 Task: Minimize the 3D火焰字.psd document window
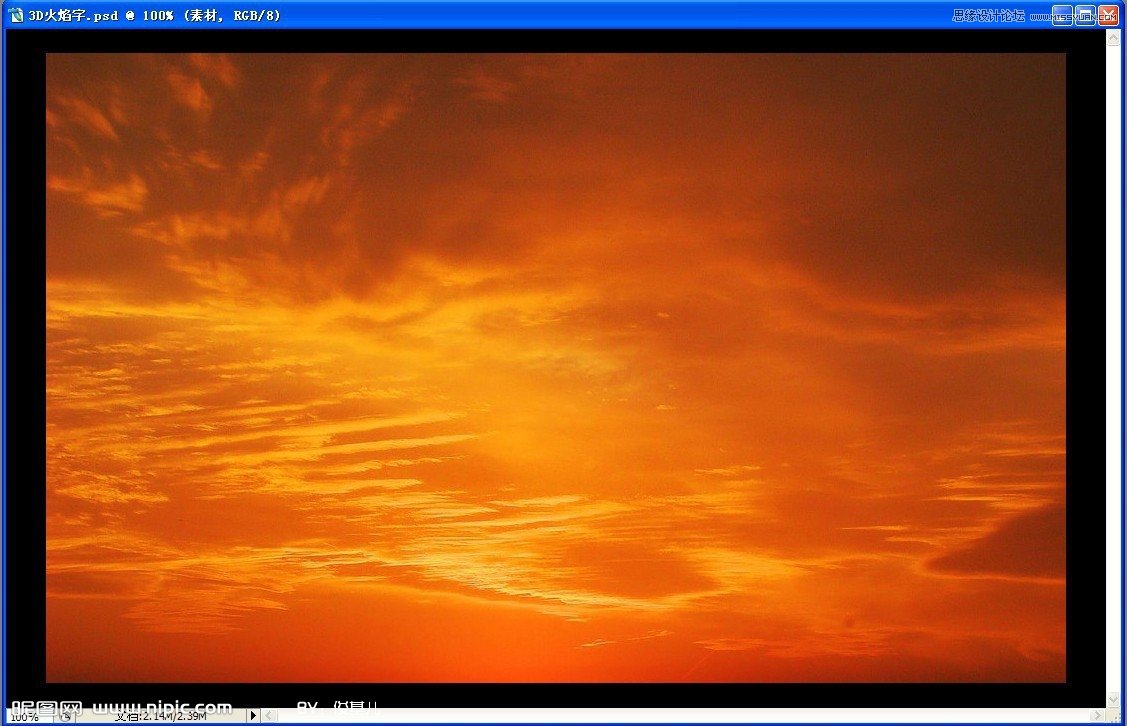click(1062, 15)
